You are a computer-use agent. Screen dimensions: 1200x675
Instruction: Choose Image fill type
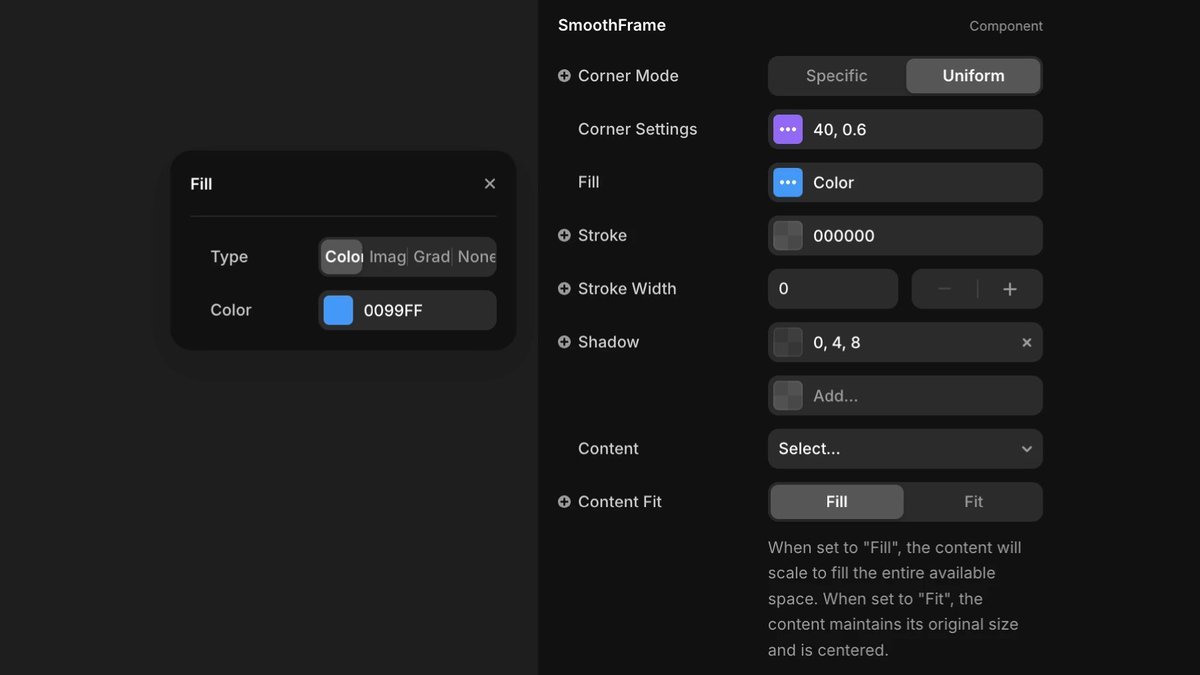(387, 257)
